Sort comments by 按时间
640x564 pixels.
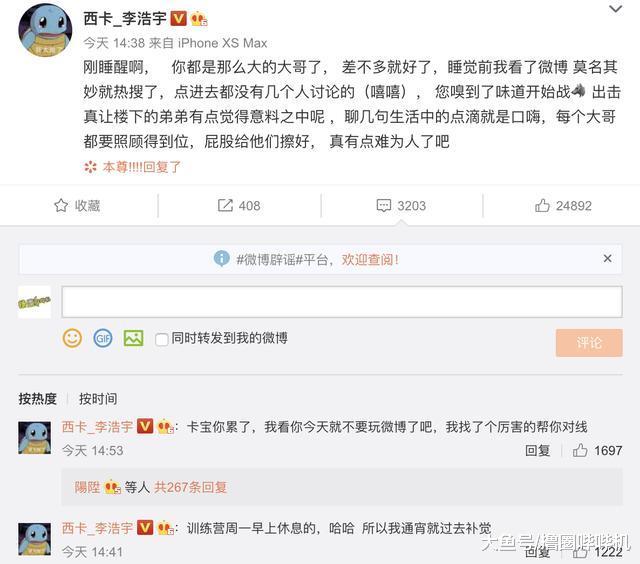pyautogui.click(x=98, y=399)
